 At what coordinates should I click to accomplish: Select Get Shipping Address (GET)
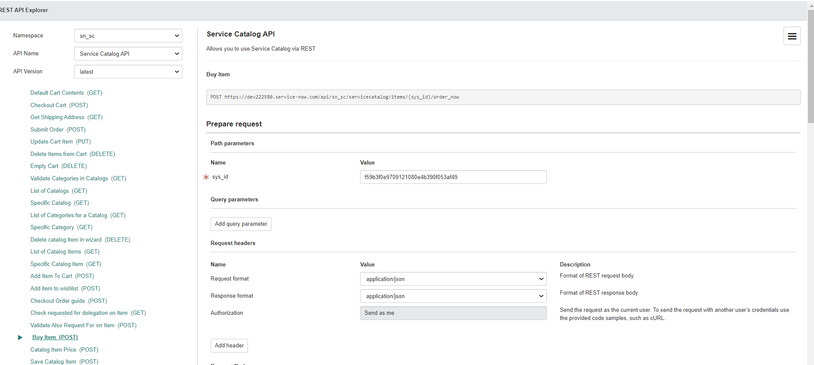(66, 117)
